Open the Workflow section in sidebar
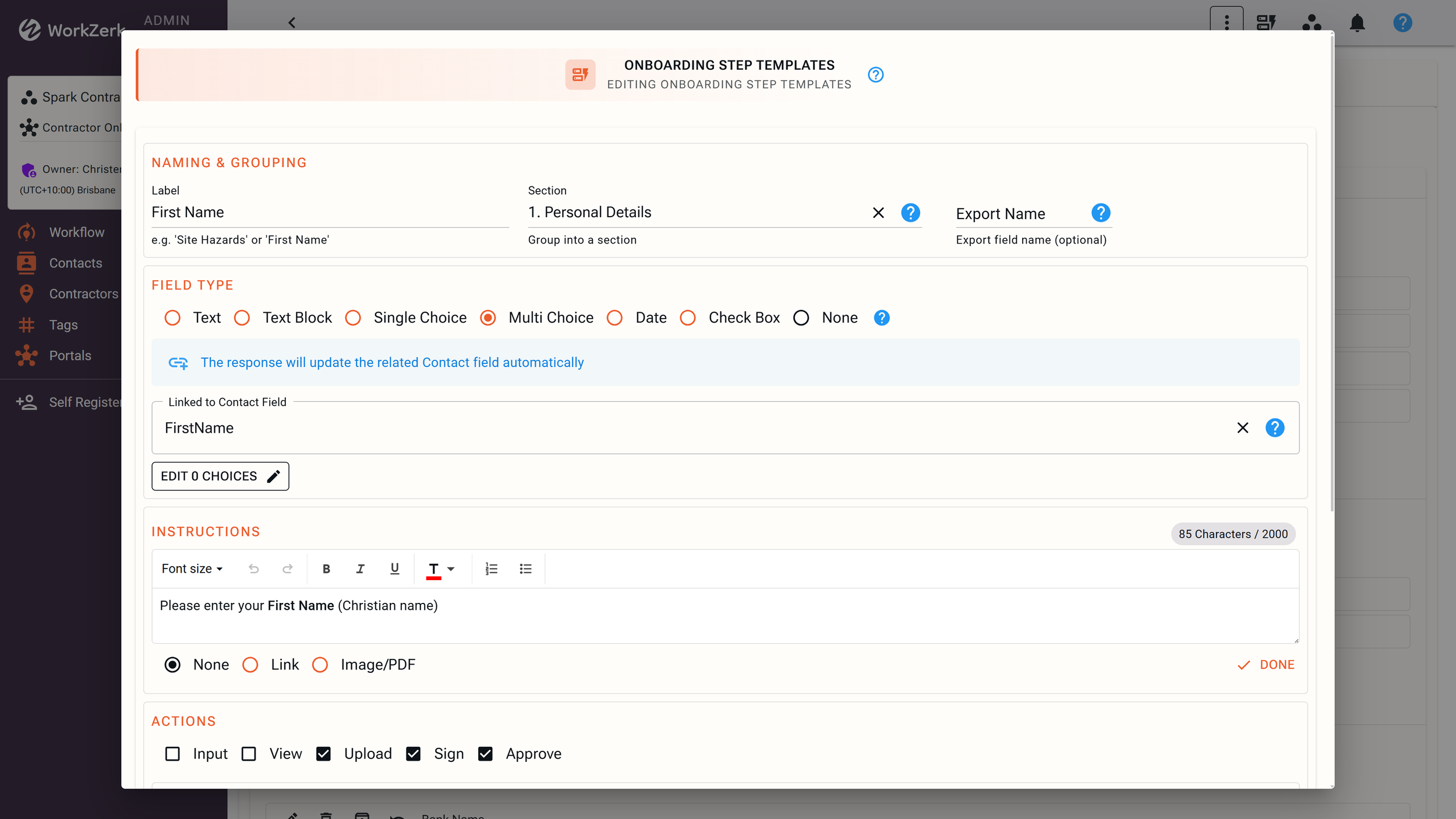 coord(77,232)
